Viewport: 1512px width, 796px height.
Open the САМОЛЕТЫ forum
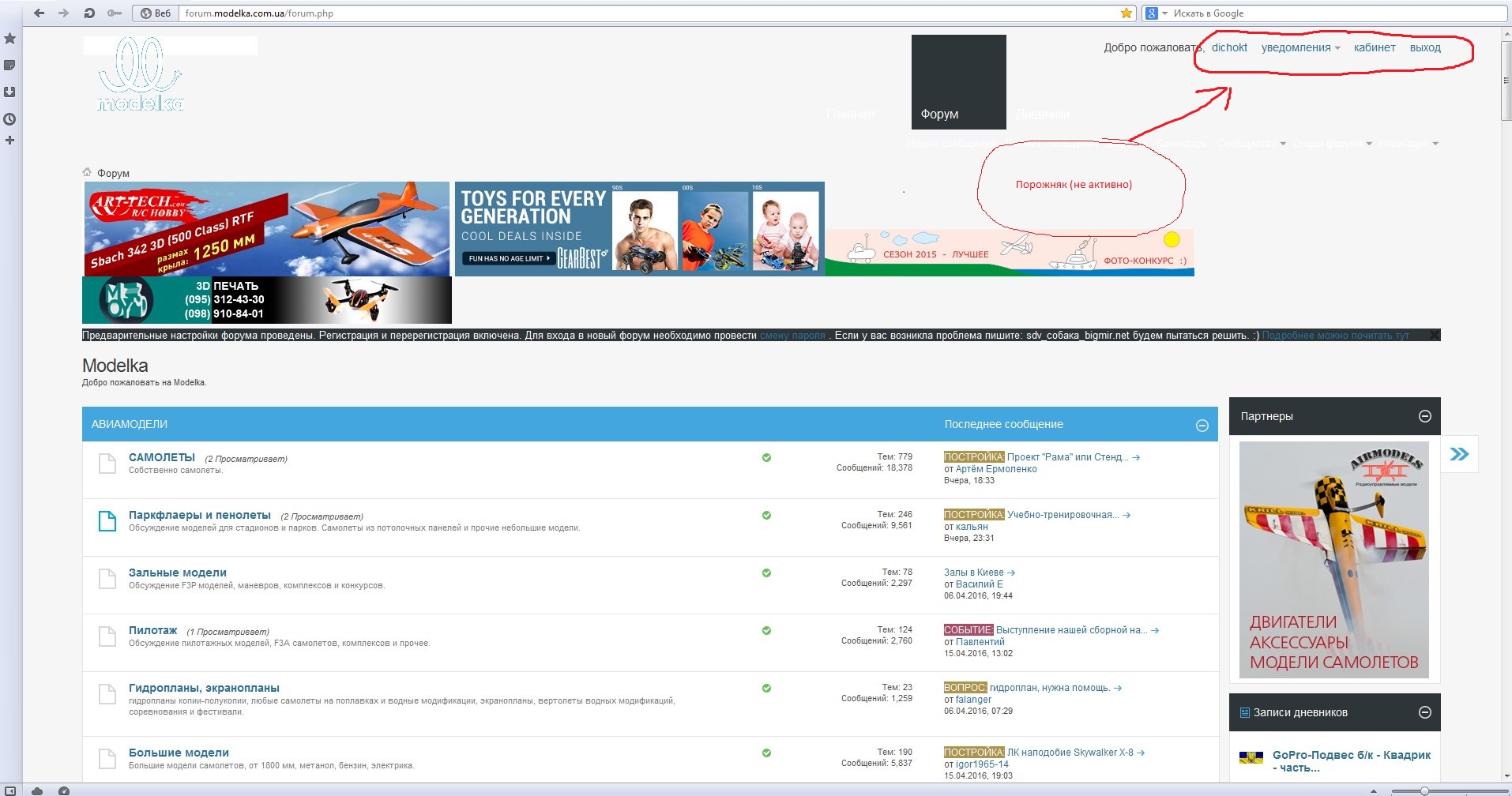coord(162,457)
